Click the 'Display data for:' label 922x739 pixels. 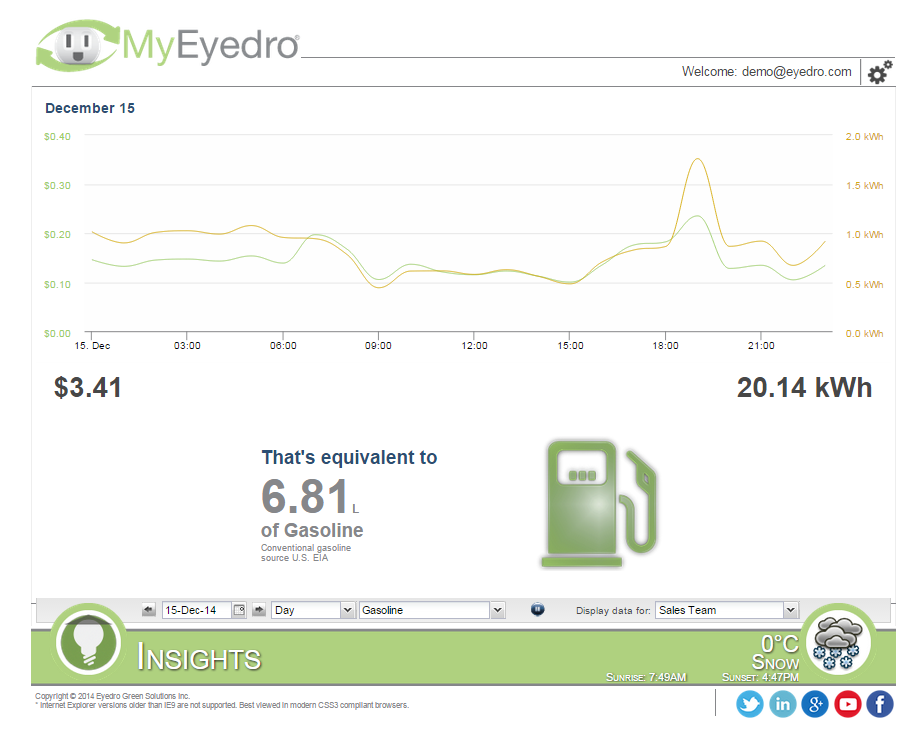tap(613, 611)
